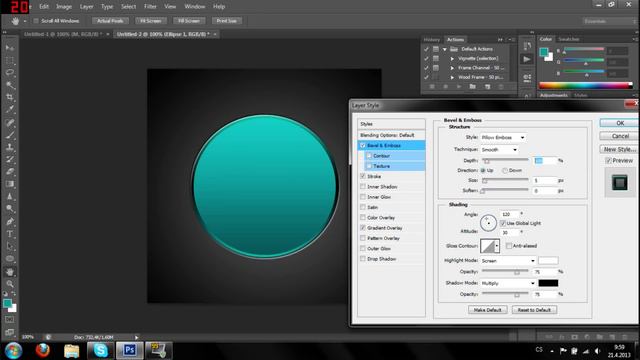640x360 pixels.
Task: Select the Hand tool in toolbox
Action: (x=9, y=271)
